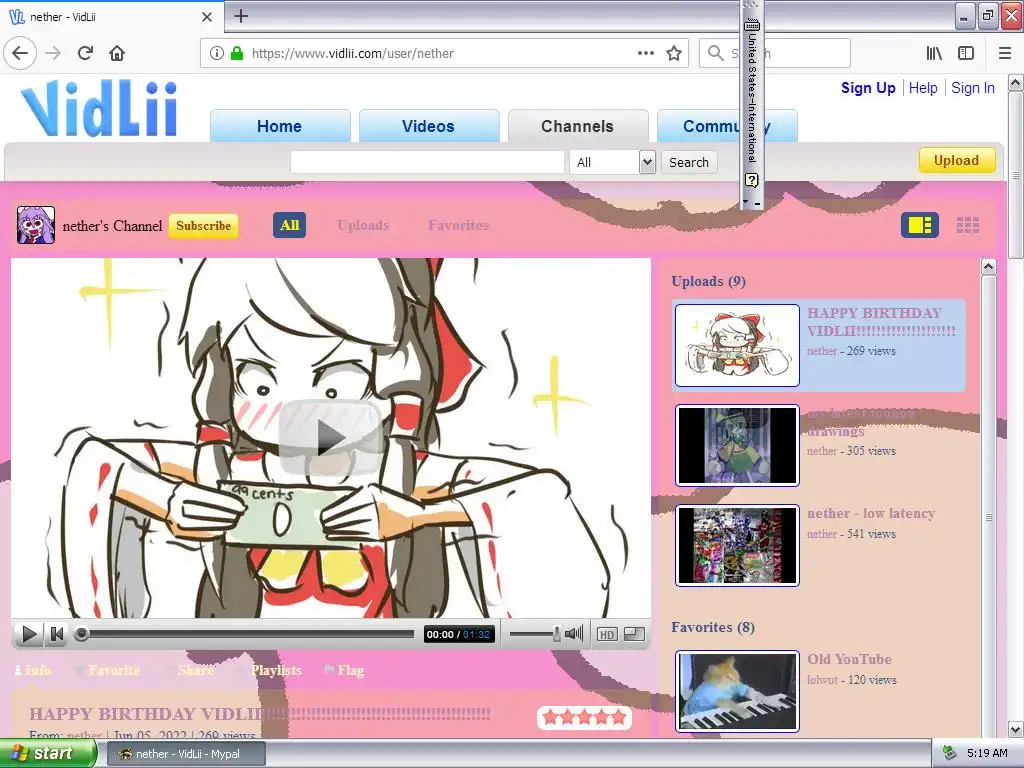Toggle the browser sidebar icon
Screen dimensions: 1024x768
966,53
